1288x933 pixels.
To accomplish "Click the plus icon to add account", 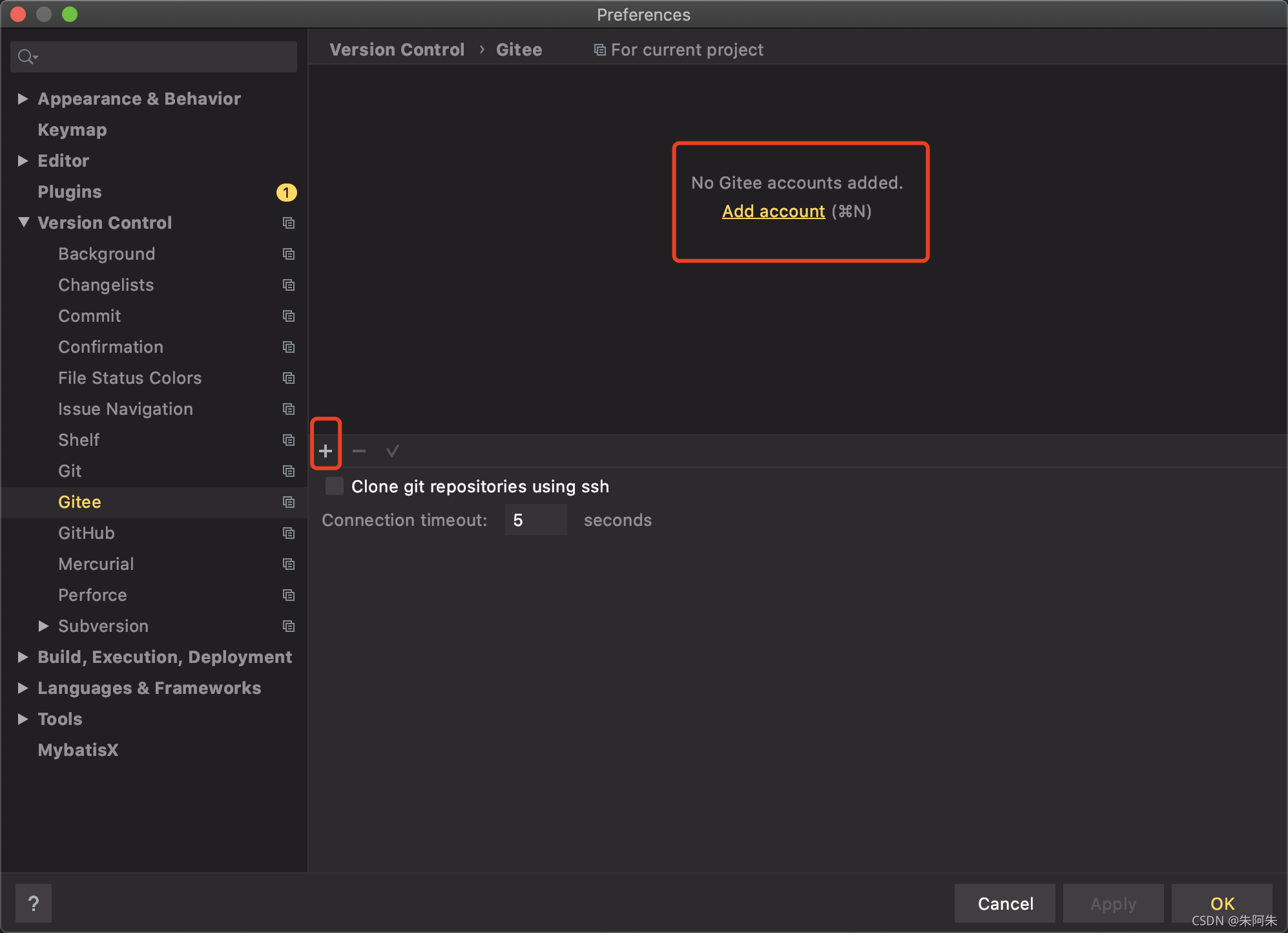I will coord(326,450).
